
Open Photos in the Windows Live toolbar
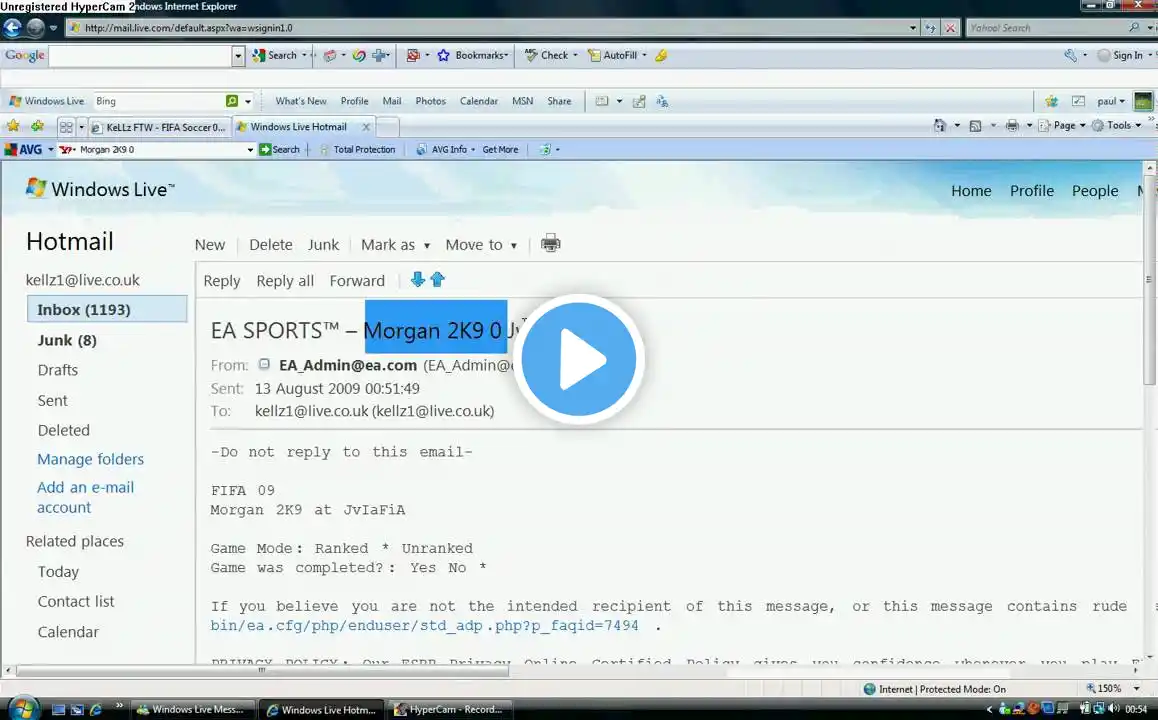pos(431,101)
